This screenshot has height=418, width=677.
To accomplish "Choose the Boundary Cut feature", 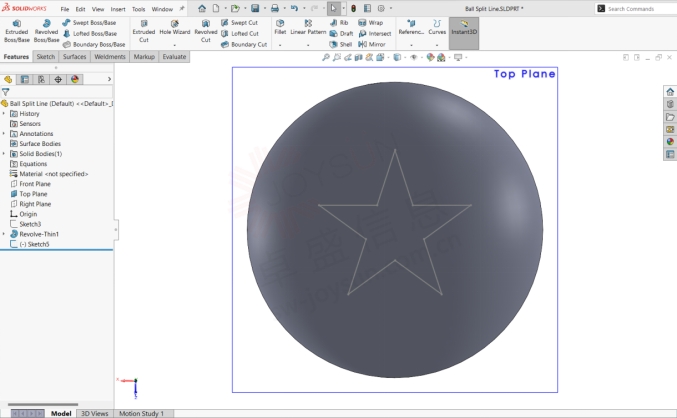I will (x=244, y=44).
